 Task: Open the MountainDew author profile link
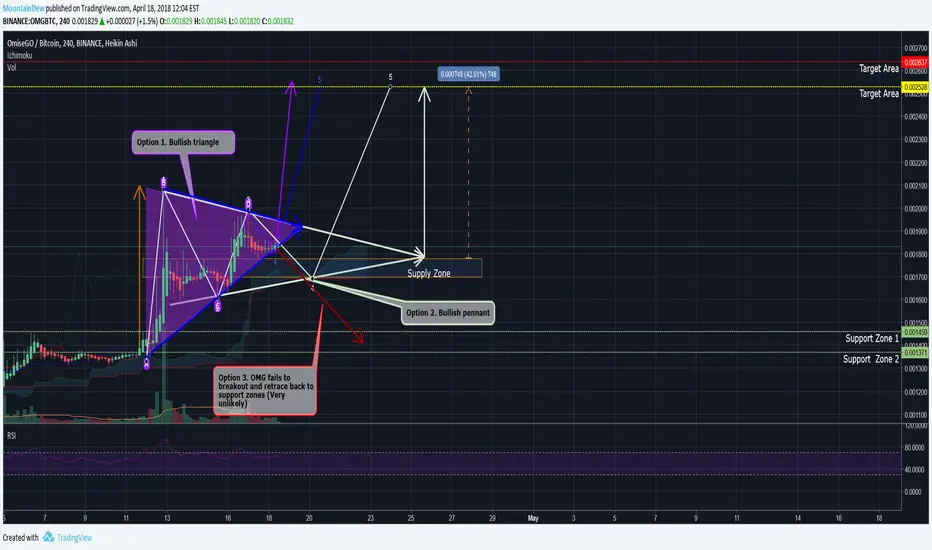coord(23,8)
